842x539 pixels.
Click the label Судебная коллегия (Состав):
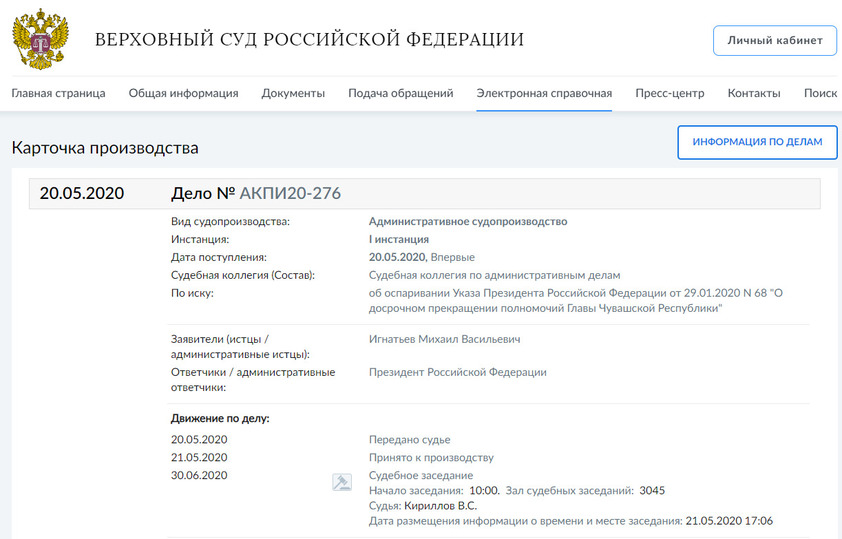tap(243, 275)
